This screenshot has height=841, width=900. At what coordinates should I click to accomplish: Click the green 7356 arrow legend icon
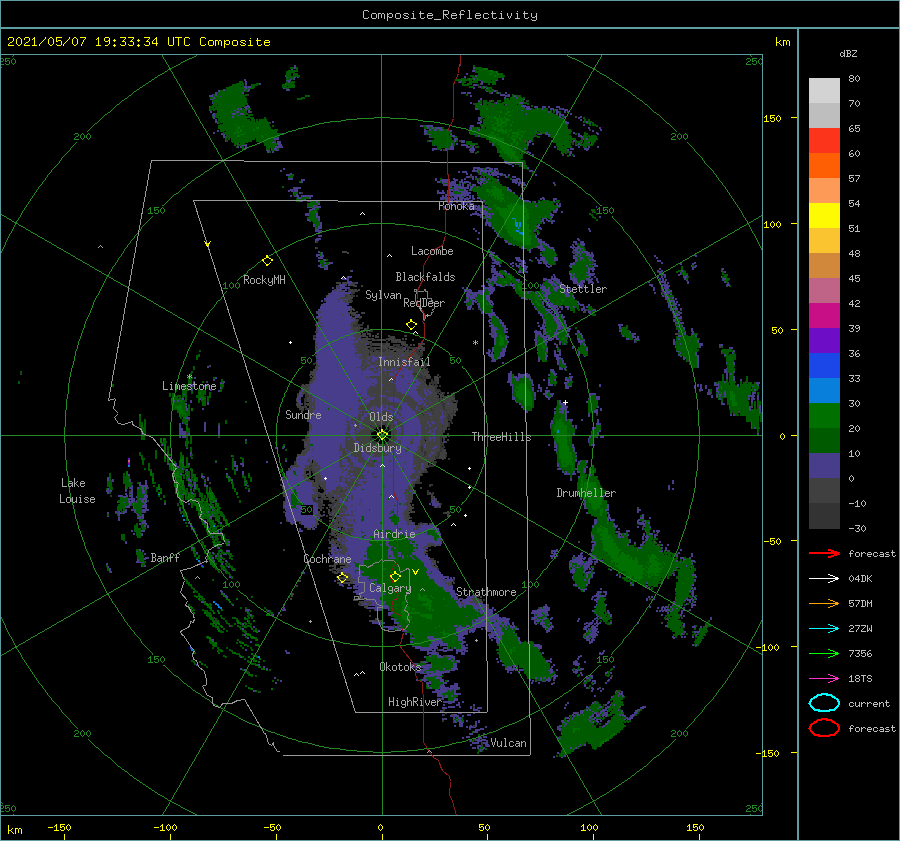pyautogui.click(x=824, y=653)
